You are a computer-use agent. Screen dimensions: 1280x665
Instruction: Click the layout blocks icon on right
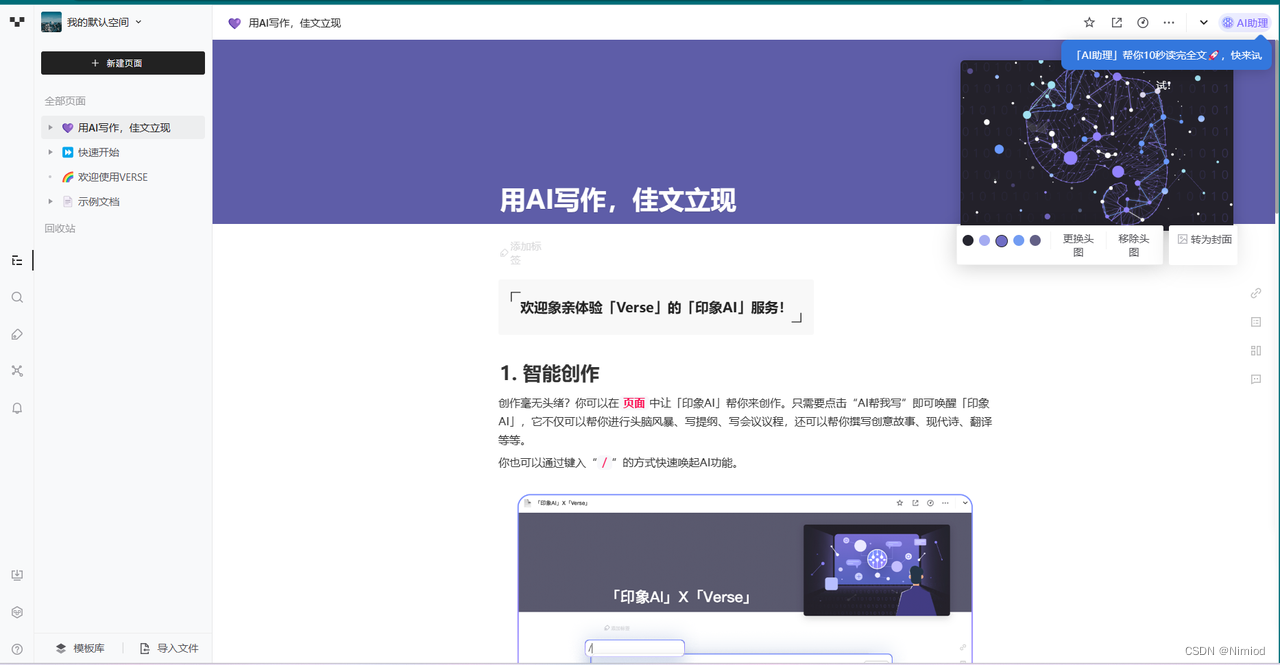pyautogui.click(x=1256, y=351)
